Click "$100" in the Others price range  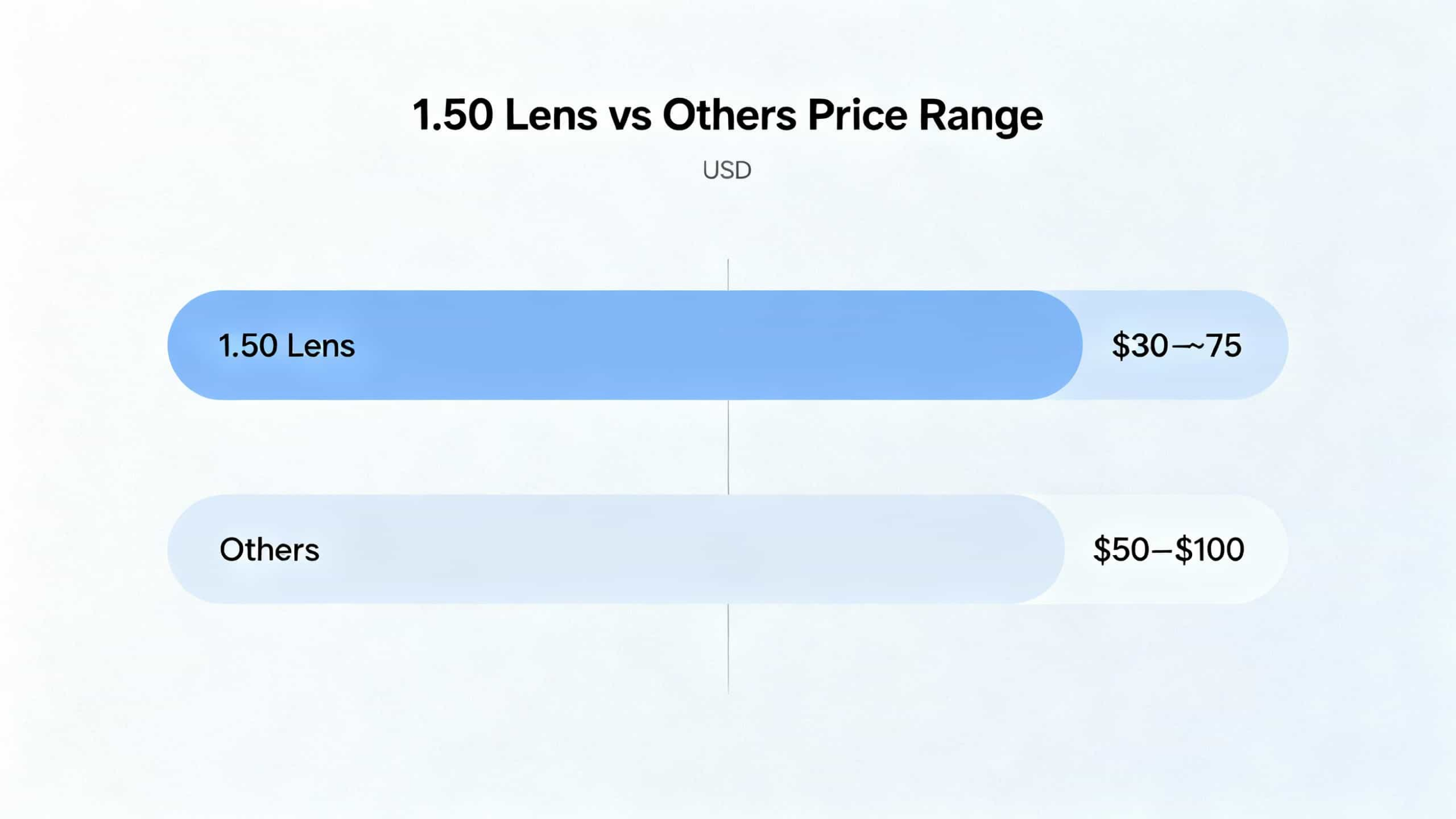click(1210, 549)
